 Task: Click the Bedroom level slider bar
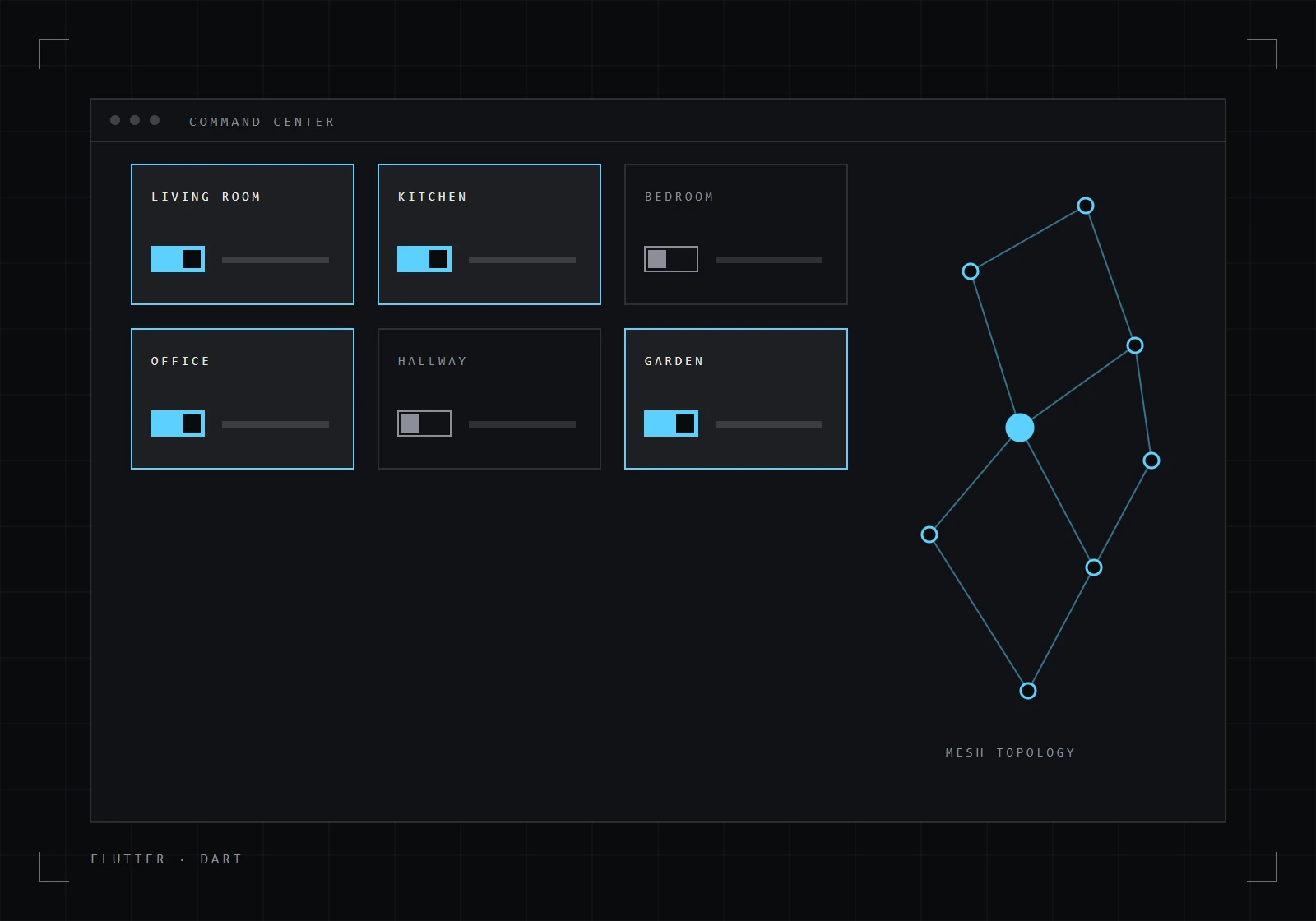pos(769,260)
